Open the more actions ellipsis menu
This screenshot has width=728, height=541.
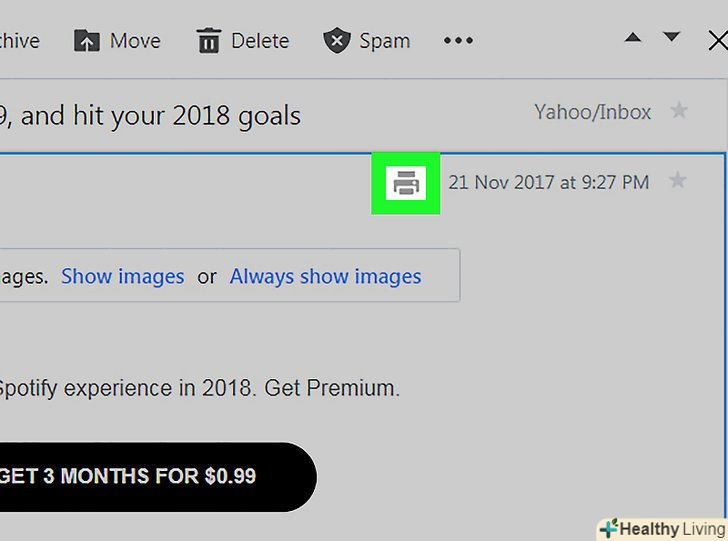pyautogui.click(x=458, y=41)
